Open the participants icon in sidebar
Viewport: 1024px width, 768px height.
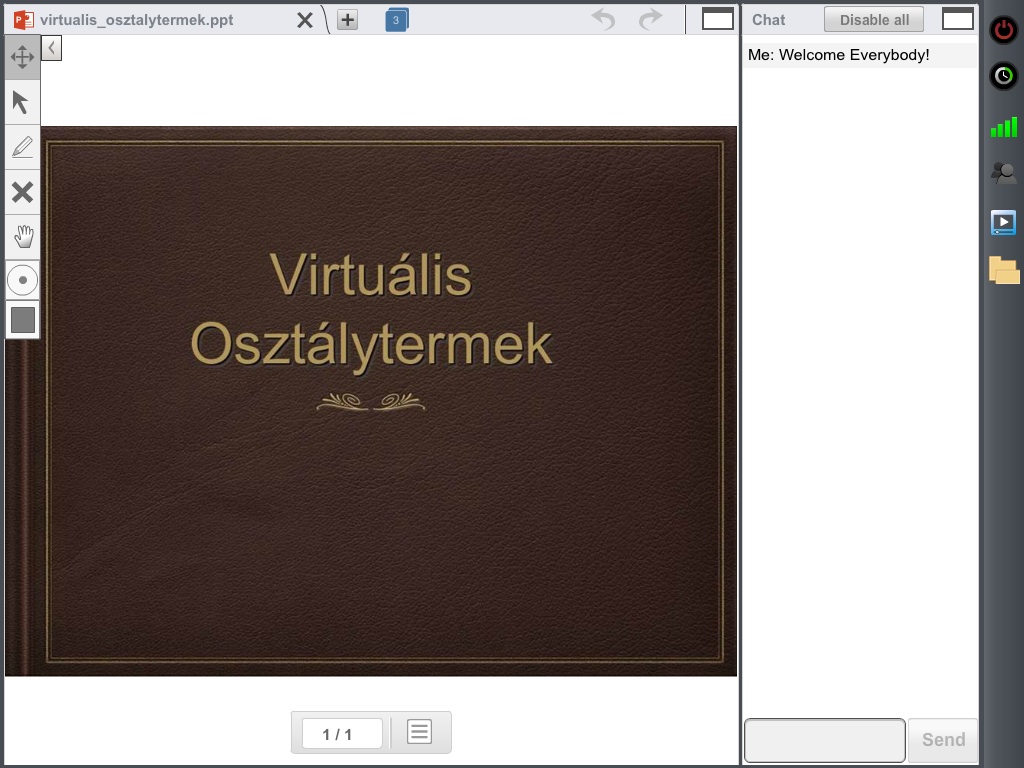[1003, 173]
